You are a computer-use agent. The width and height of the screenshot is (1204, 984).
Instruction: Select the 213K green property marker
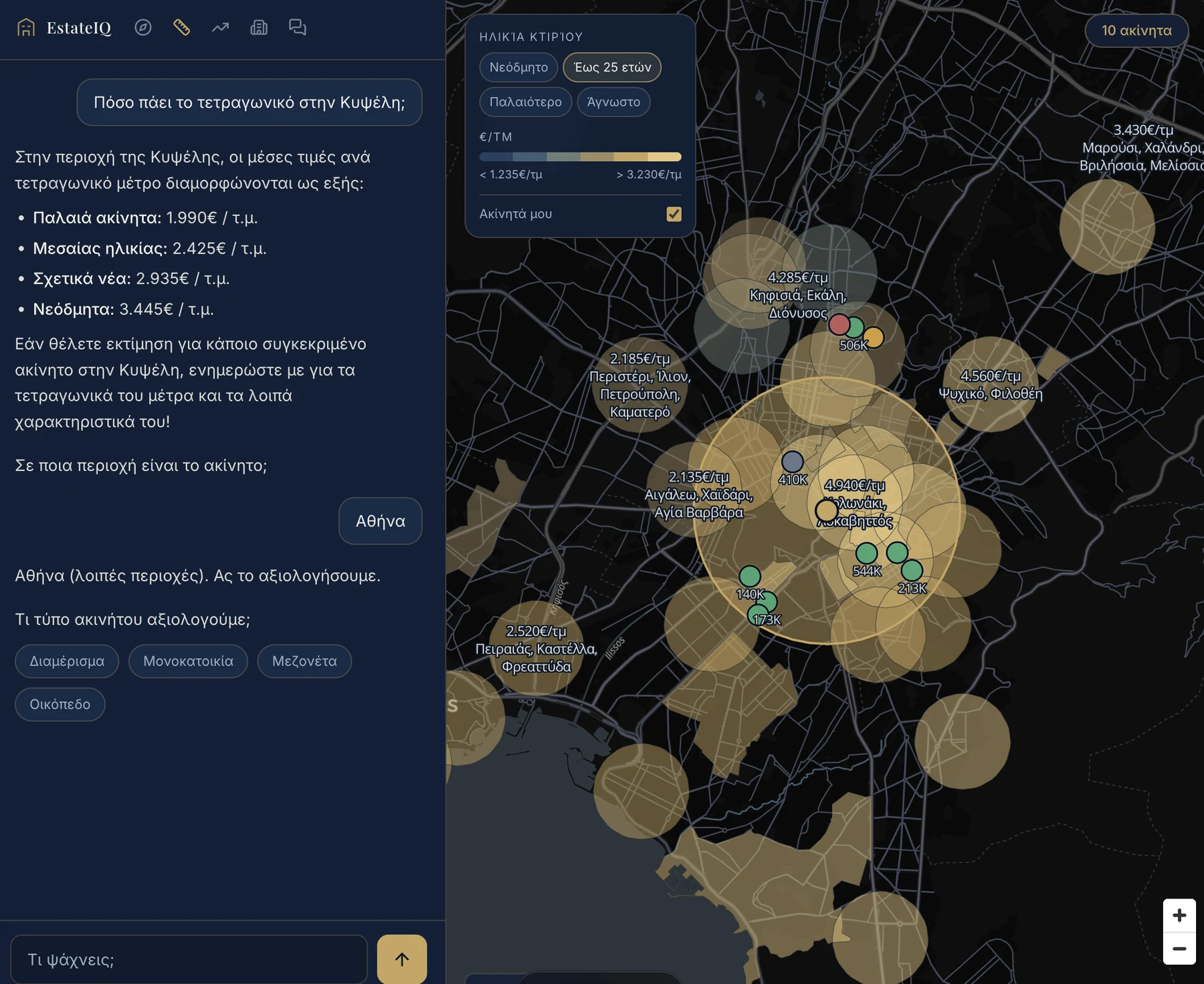912,571
